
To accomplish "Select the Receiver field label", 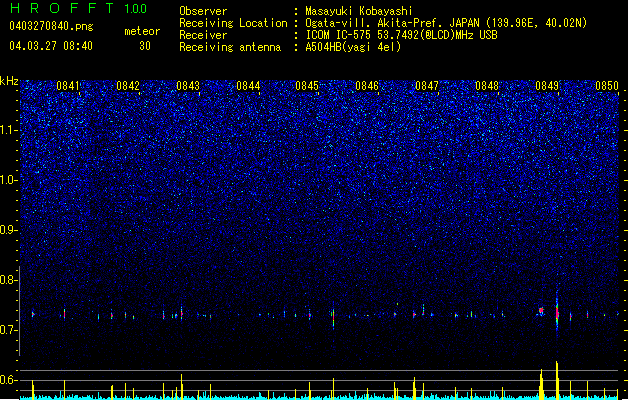I will [203, 35].
